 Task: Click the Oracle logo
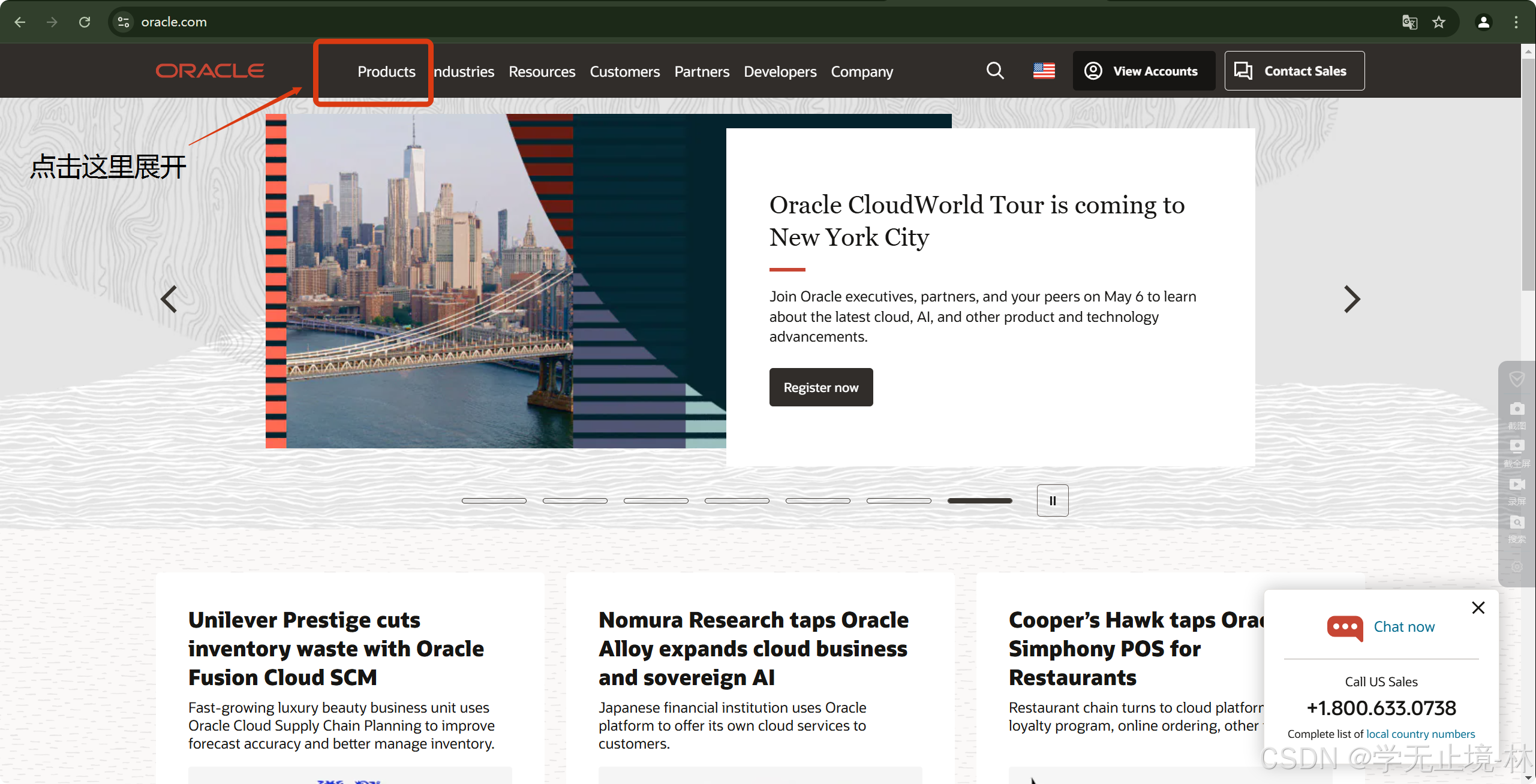coord(210,71)
